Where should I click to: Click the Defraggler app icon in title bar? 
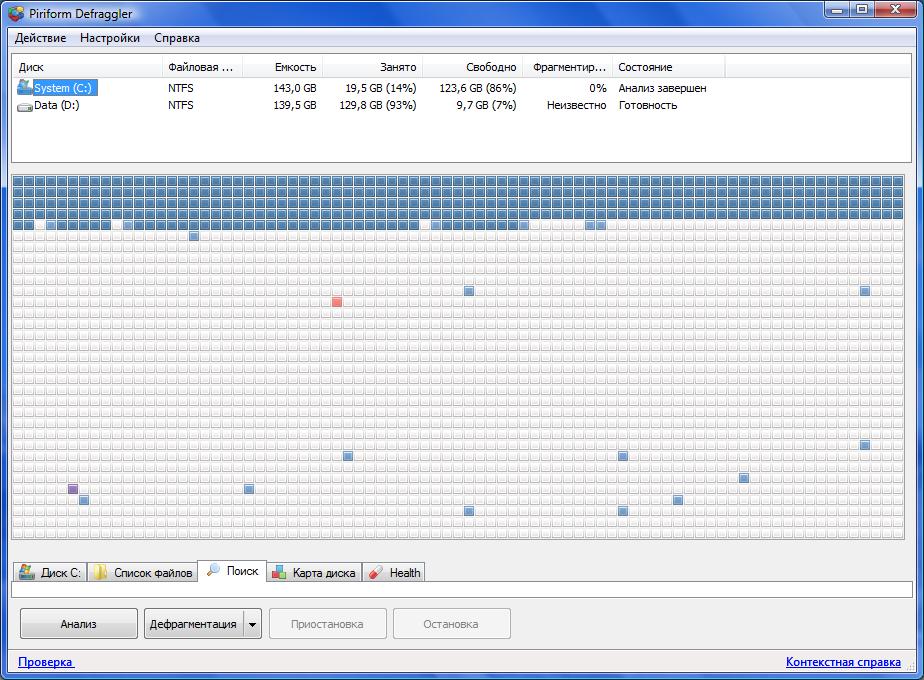click(16, 13)
